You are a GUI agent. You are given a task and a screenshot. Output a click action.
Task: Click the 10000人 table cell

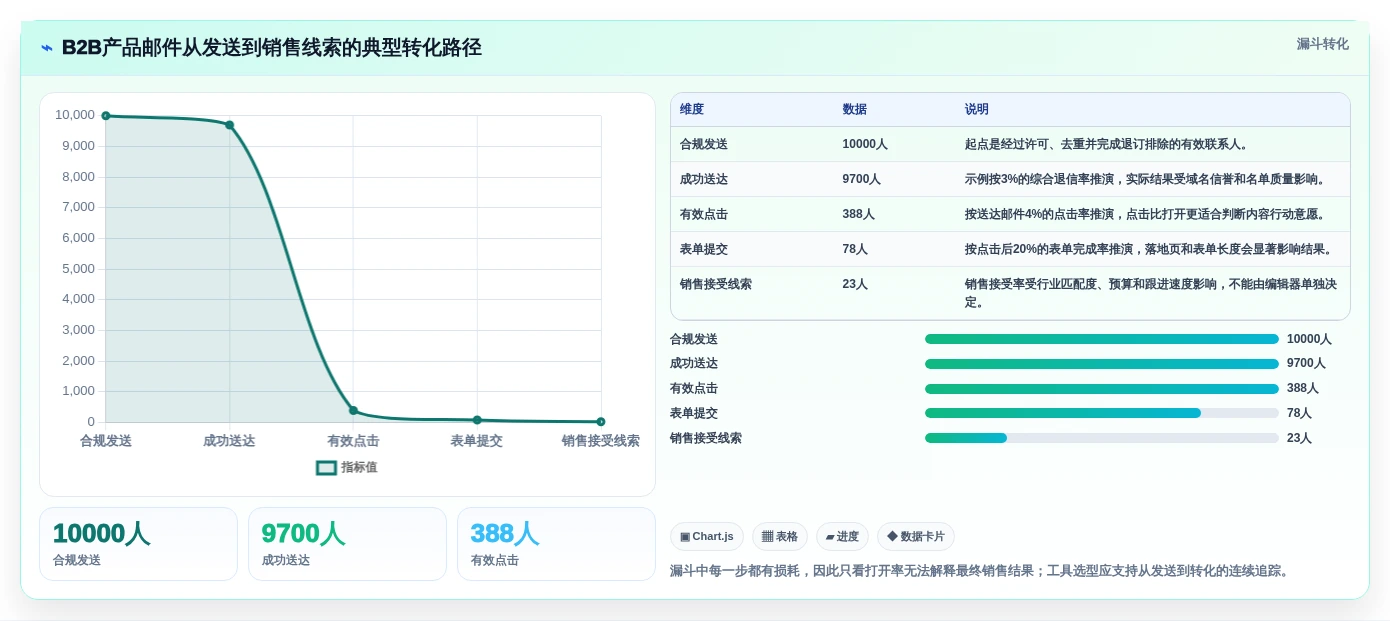pos(865,144)
